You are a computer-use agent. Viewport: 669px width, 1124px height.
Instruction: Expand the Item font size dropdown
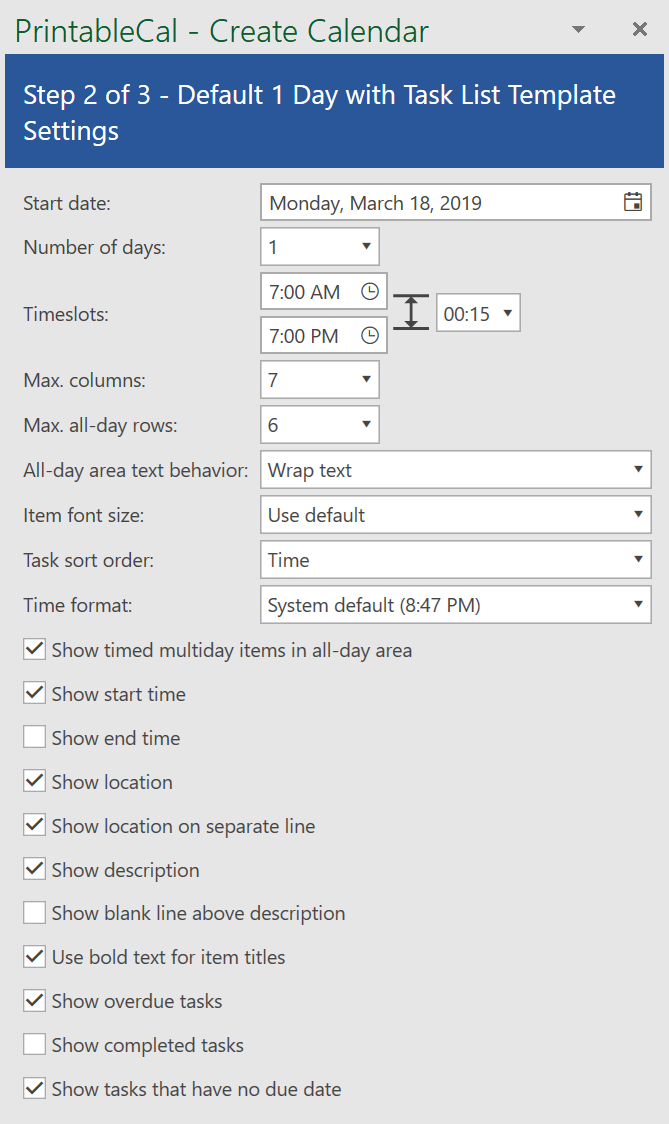point(455,515)
